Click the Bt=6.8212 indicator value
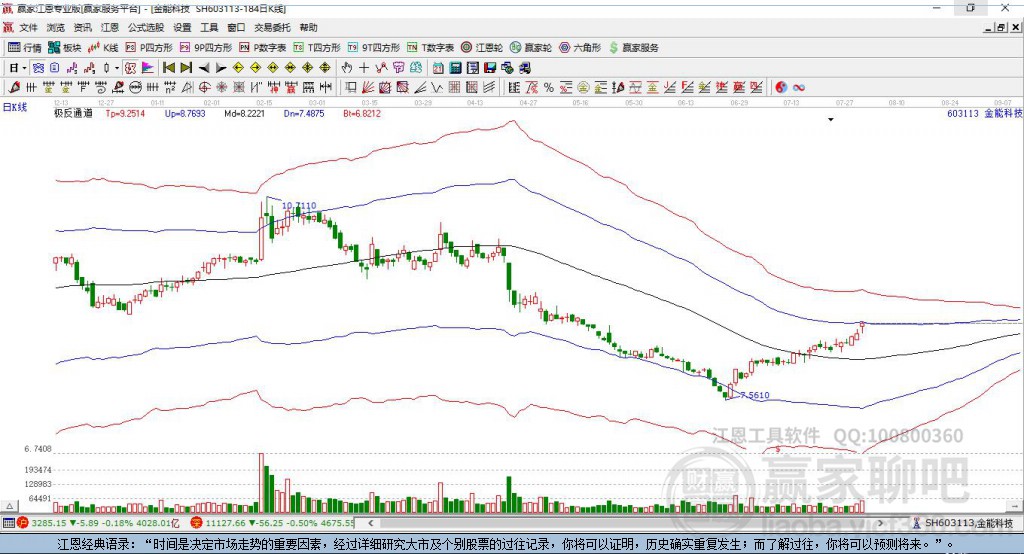 point(362,113)
